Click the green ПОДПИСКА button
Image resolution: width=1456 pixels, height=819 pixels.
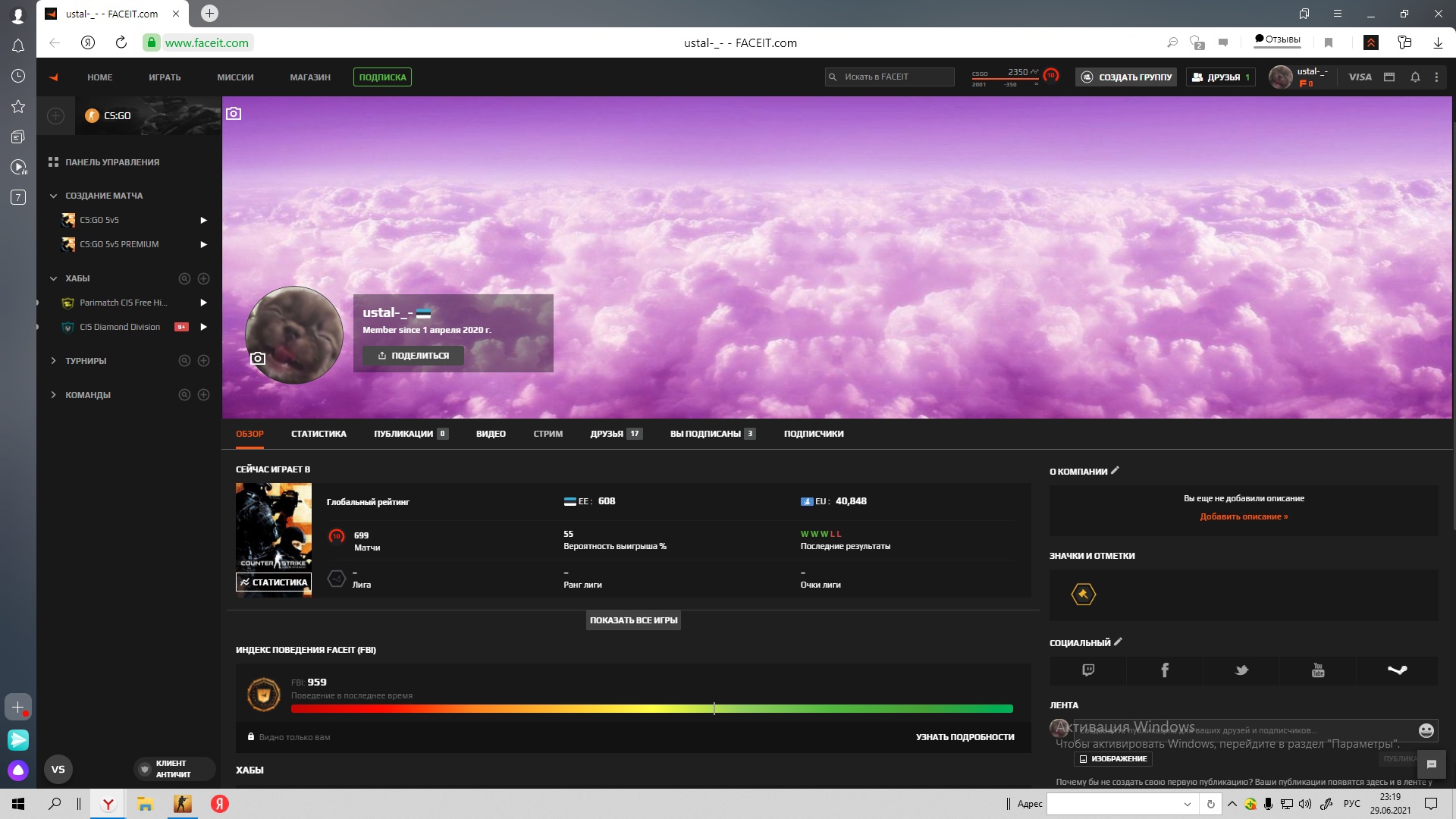pyautogui.click(x=382, y=77)
